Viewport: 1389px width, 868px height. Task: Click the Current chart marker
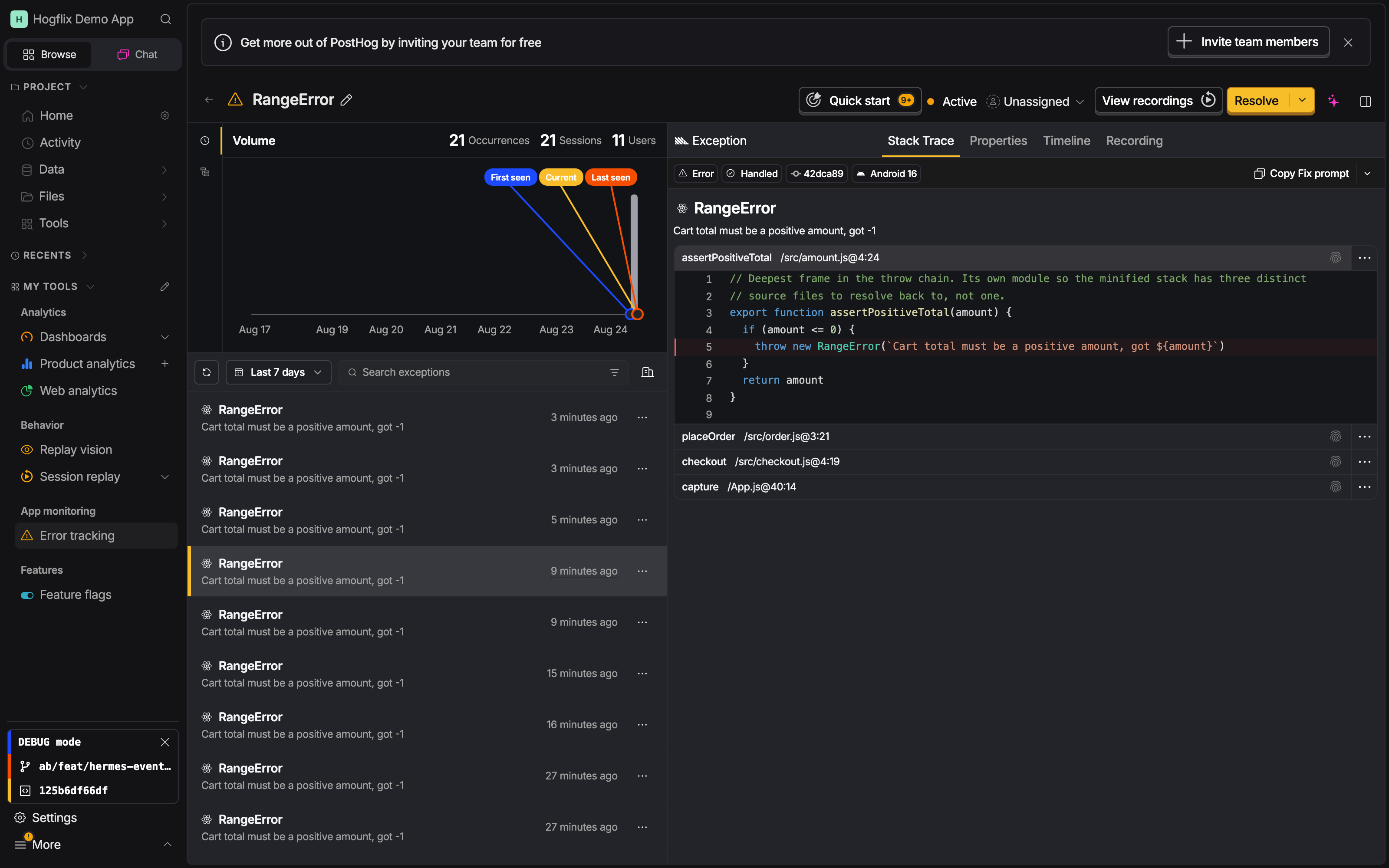point(561,178)
